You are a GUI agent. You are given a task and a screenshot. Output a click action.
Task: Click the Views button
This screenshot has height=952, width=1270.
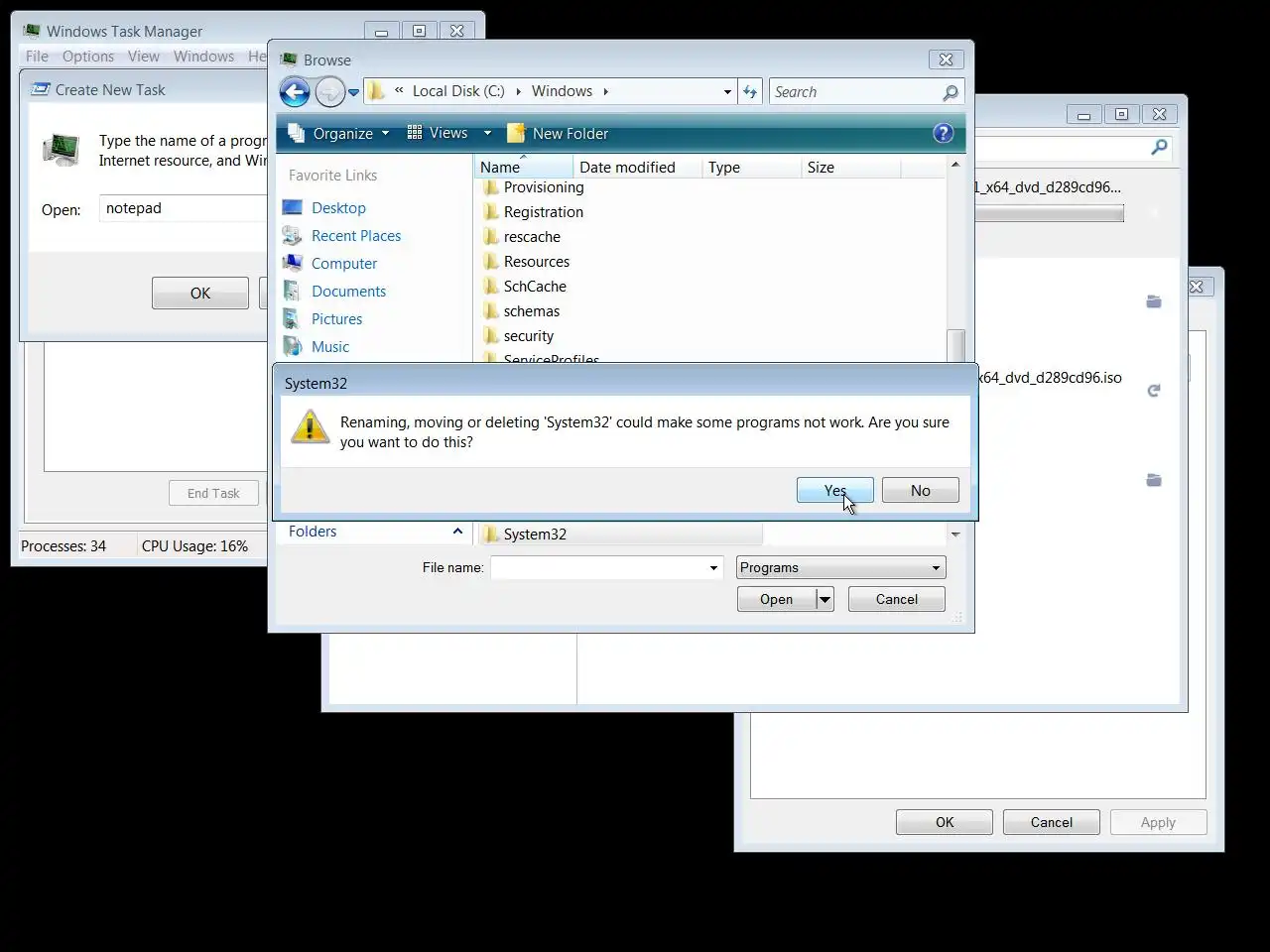pos(438,133)
